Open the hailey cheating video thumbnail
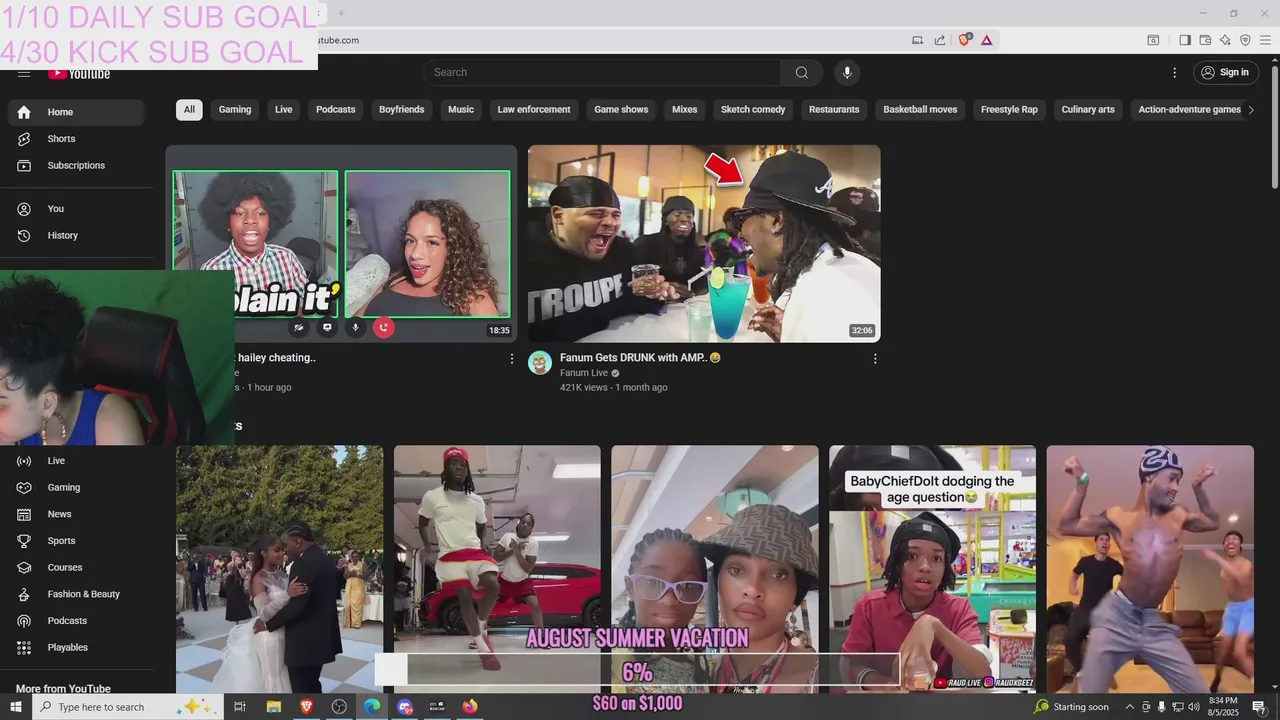The width and height of the screenshot is (1280, 720). click(x=341, y=244)
